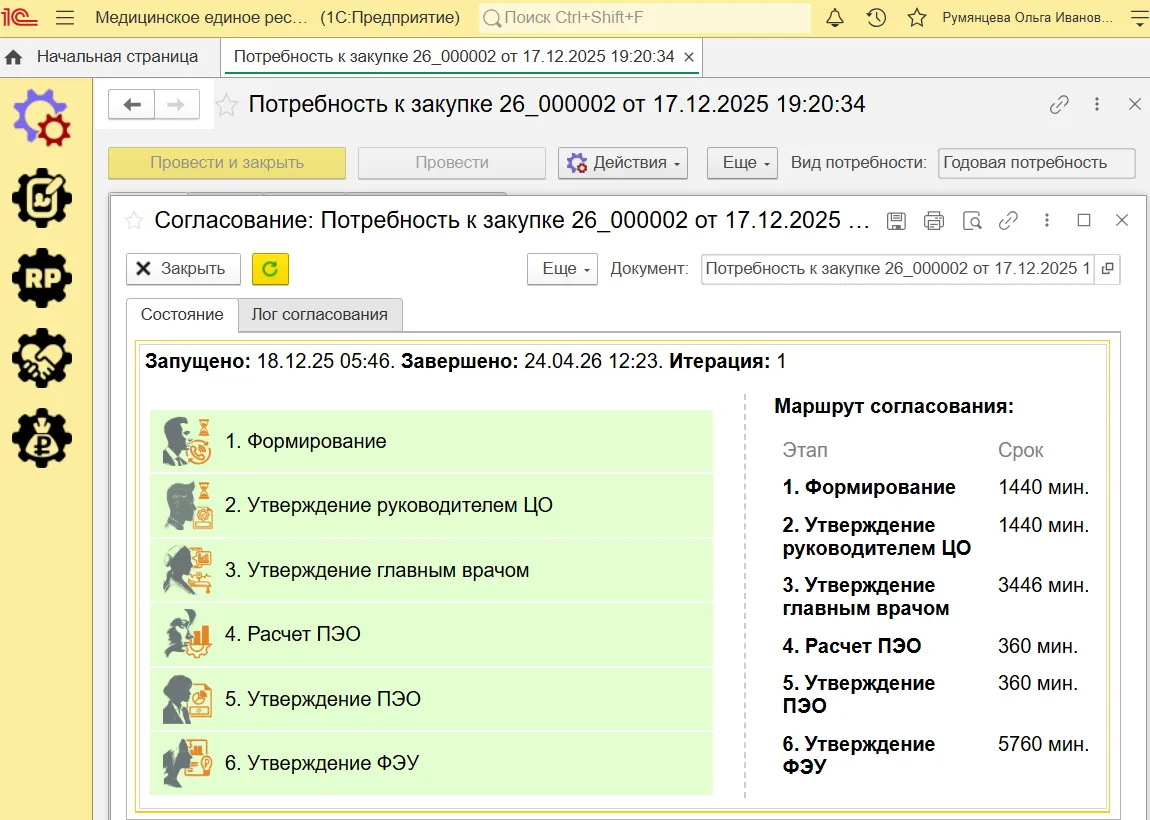Click the home icon of Начальная страница
The height and width of the screenshot is (820, 1150).
point(13,57)
